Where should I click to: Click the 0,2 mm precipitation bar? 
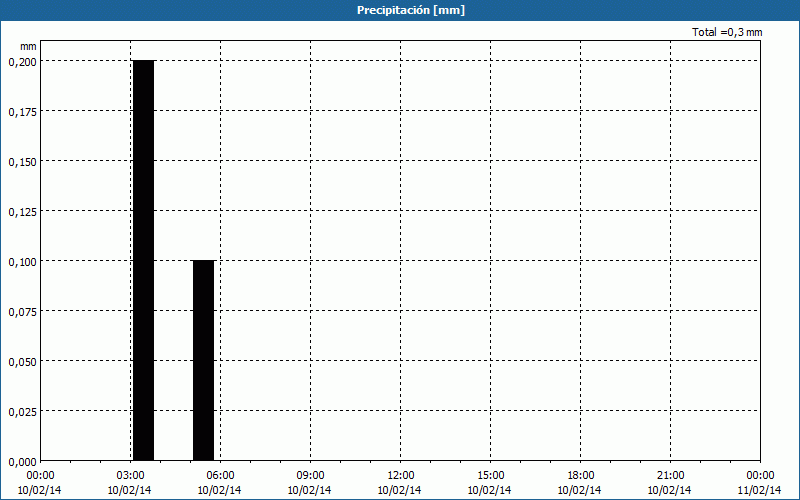point(143,260)
